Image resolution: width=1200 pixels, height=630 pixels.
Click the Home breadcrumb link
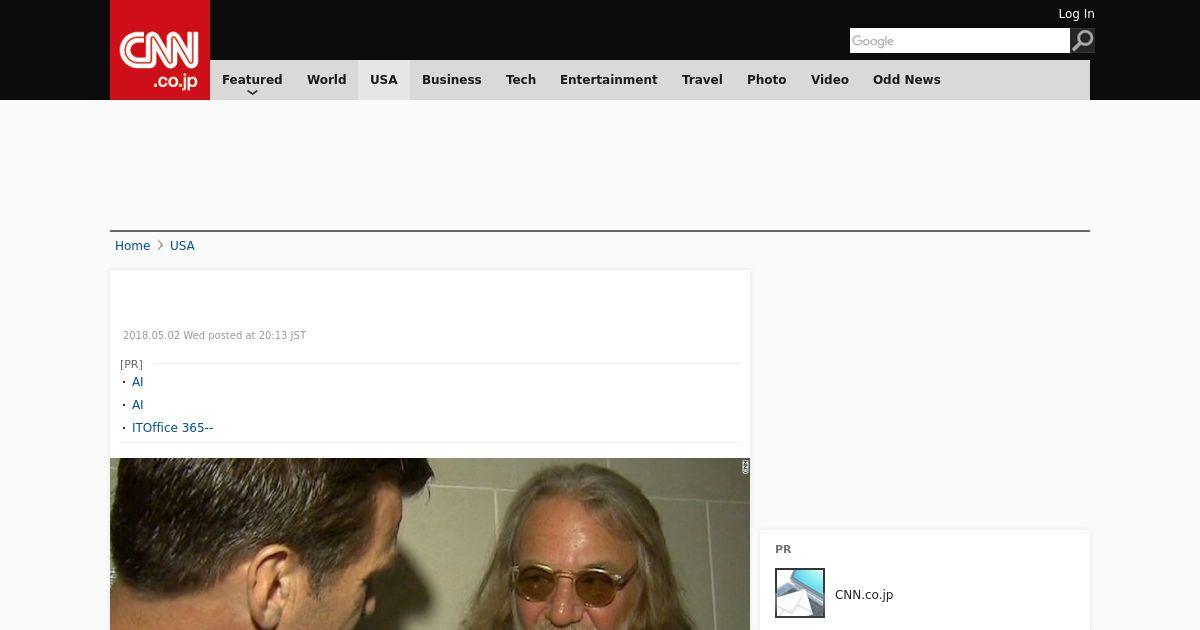[x=132, y=246]
